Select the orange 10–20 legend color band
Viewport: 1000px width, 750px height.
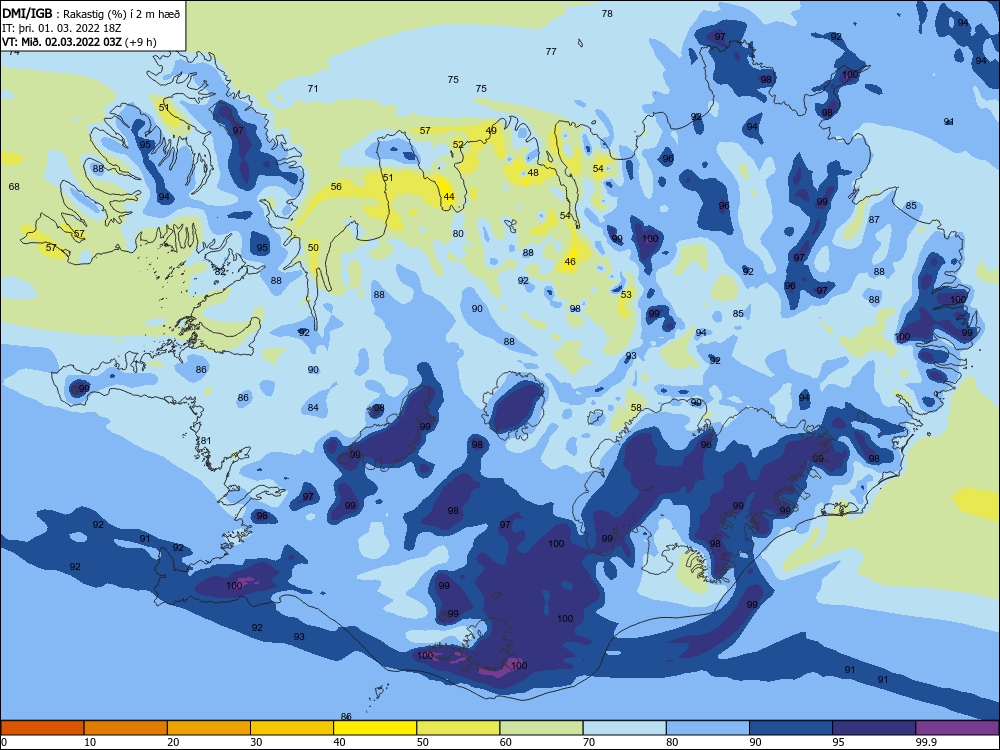(126, 728)
